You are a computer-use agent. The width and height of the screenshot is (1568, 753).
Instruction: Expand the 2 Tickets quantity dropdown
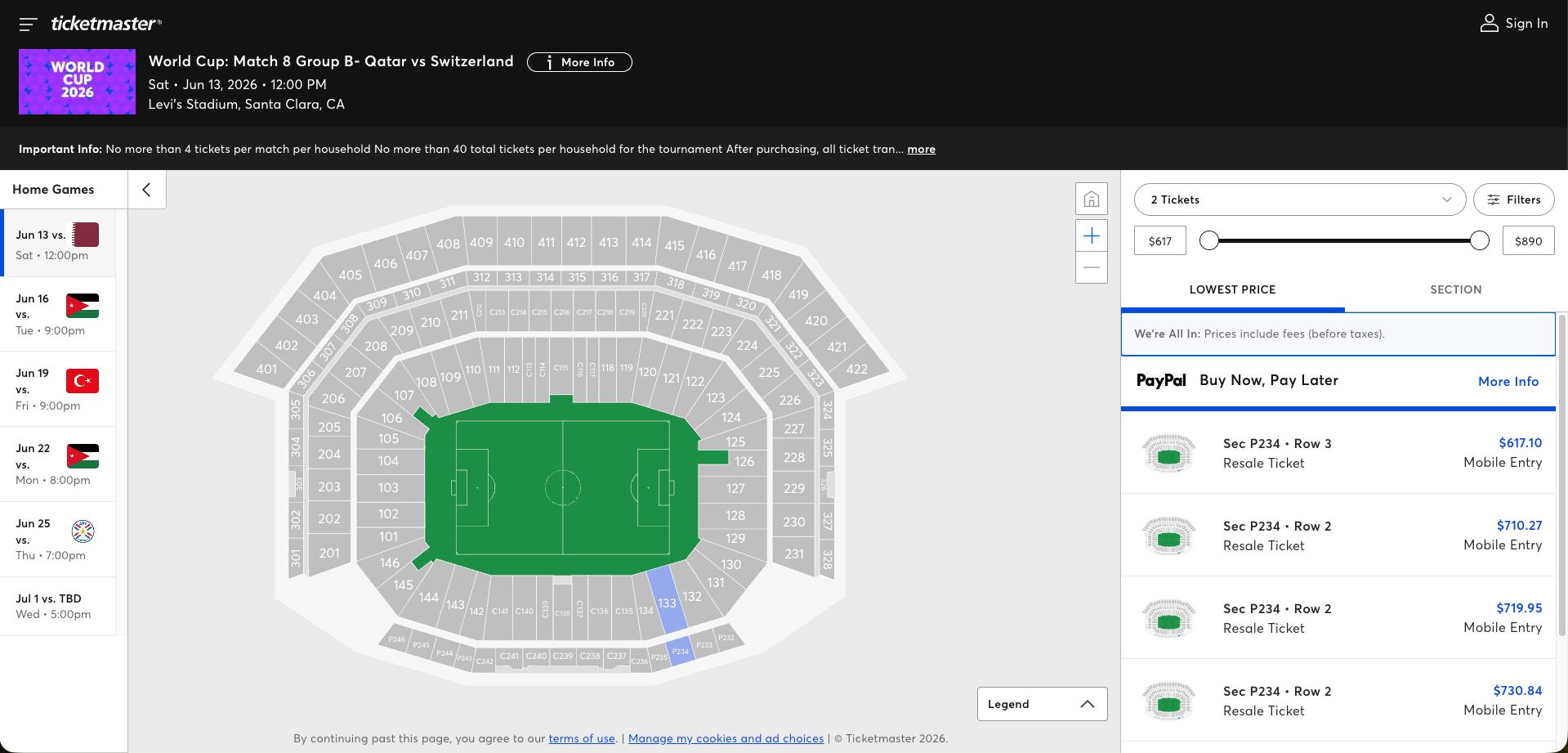[1299, 199]
